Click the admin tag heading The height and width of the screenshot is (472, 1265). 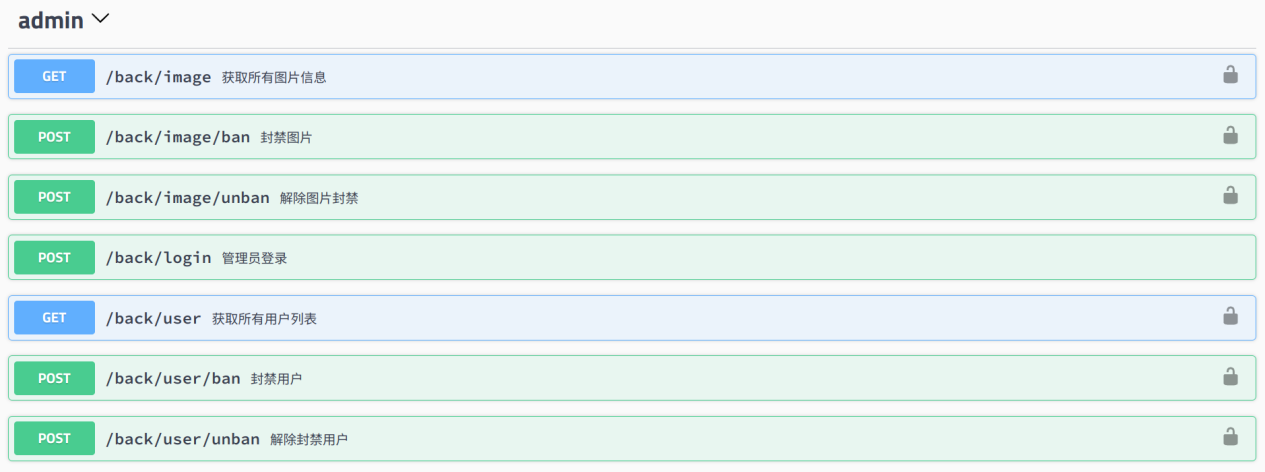pyautogui.click(x=51, y=20)
